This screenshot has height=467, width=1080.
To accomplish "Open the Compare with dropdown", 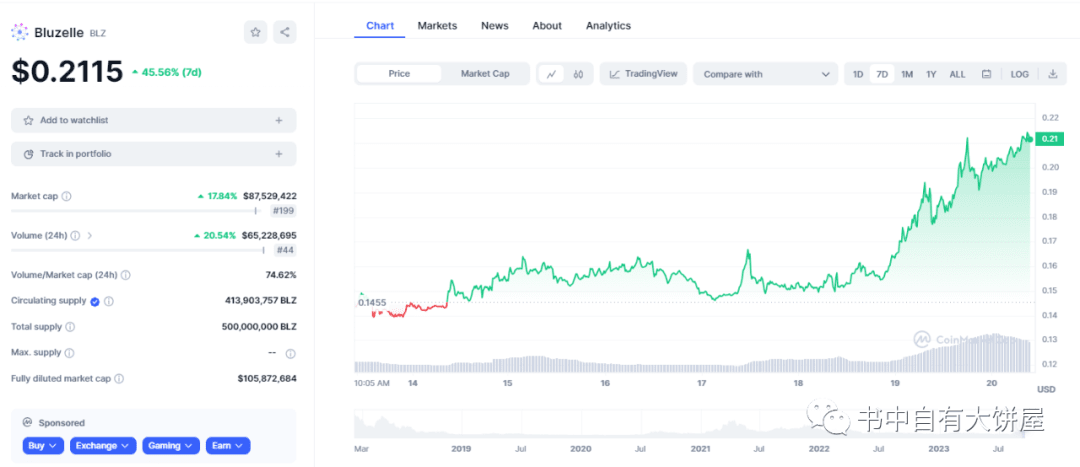I will [765, 74].
